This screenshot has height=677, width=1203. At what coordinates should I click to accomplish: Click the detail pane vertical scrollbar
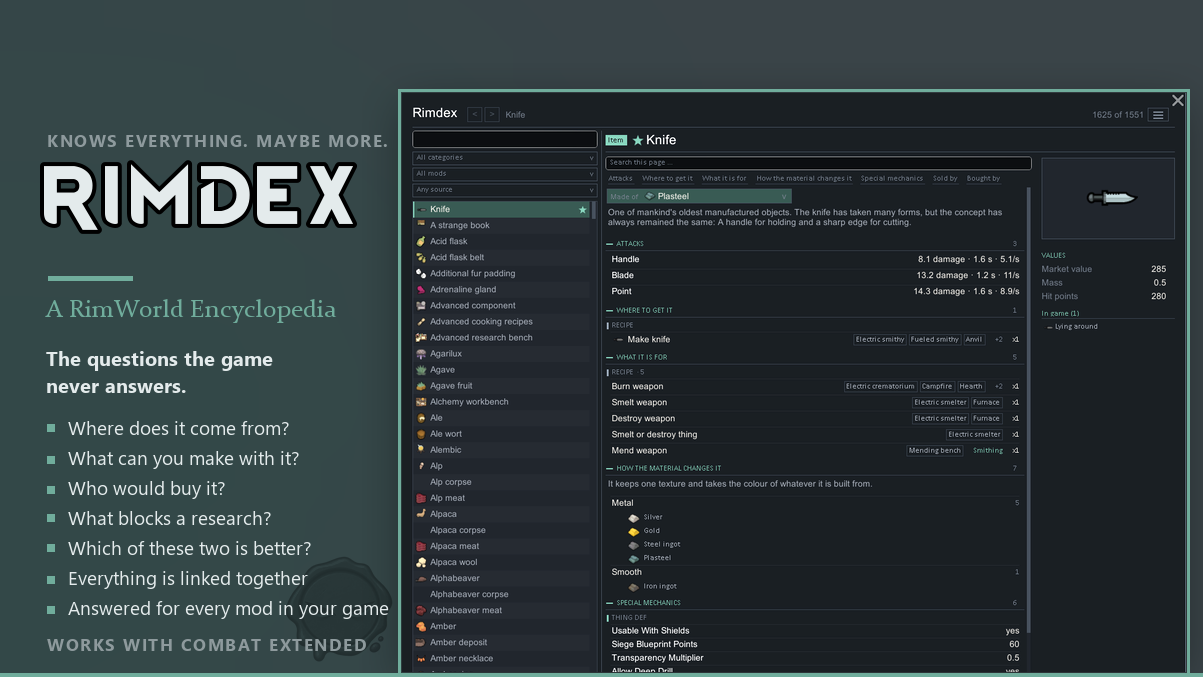[x=1029, y=410]
